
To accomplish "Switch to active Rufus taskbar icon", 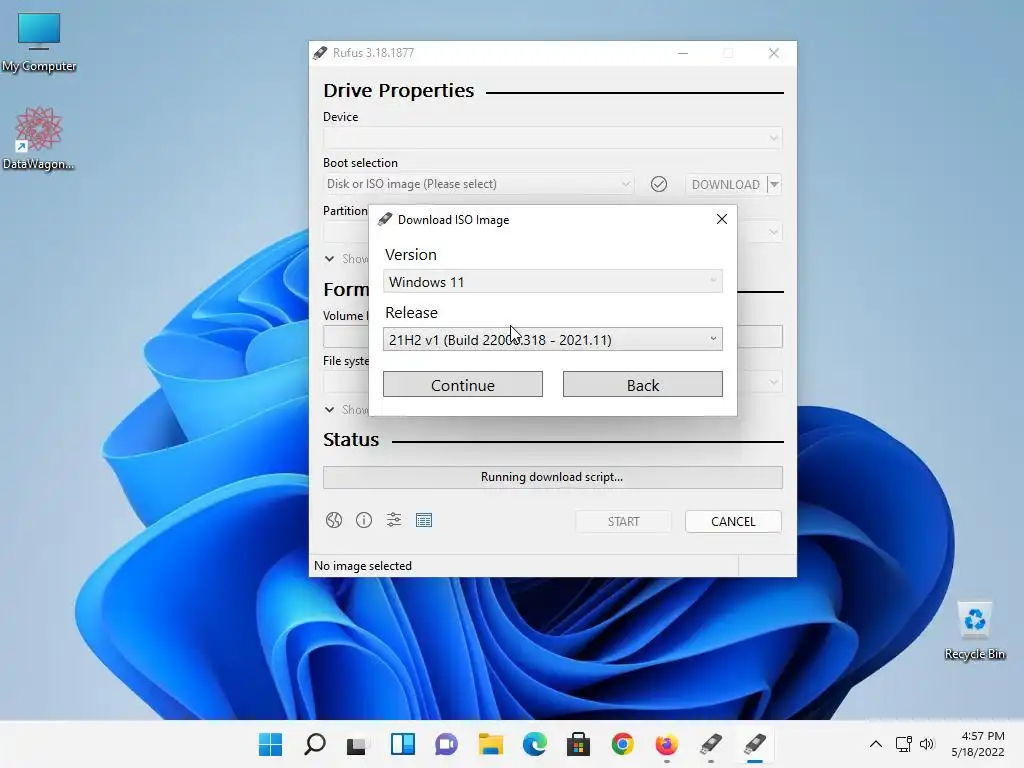I will pos(754,744).
